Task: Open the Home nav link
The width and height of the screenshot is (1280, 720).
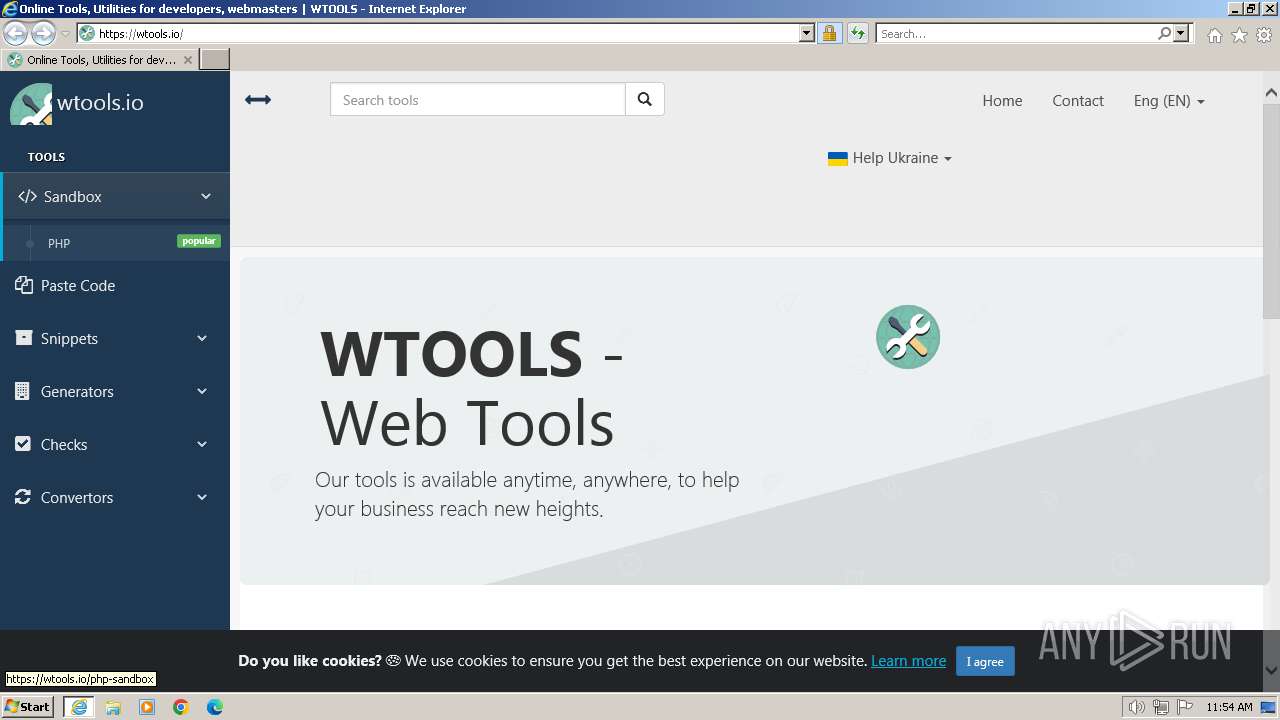Action: pyautogui.click(x=1002, y=101)
